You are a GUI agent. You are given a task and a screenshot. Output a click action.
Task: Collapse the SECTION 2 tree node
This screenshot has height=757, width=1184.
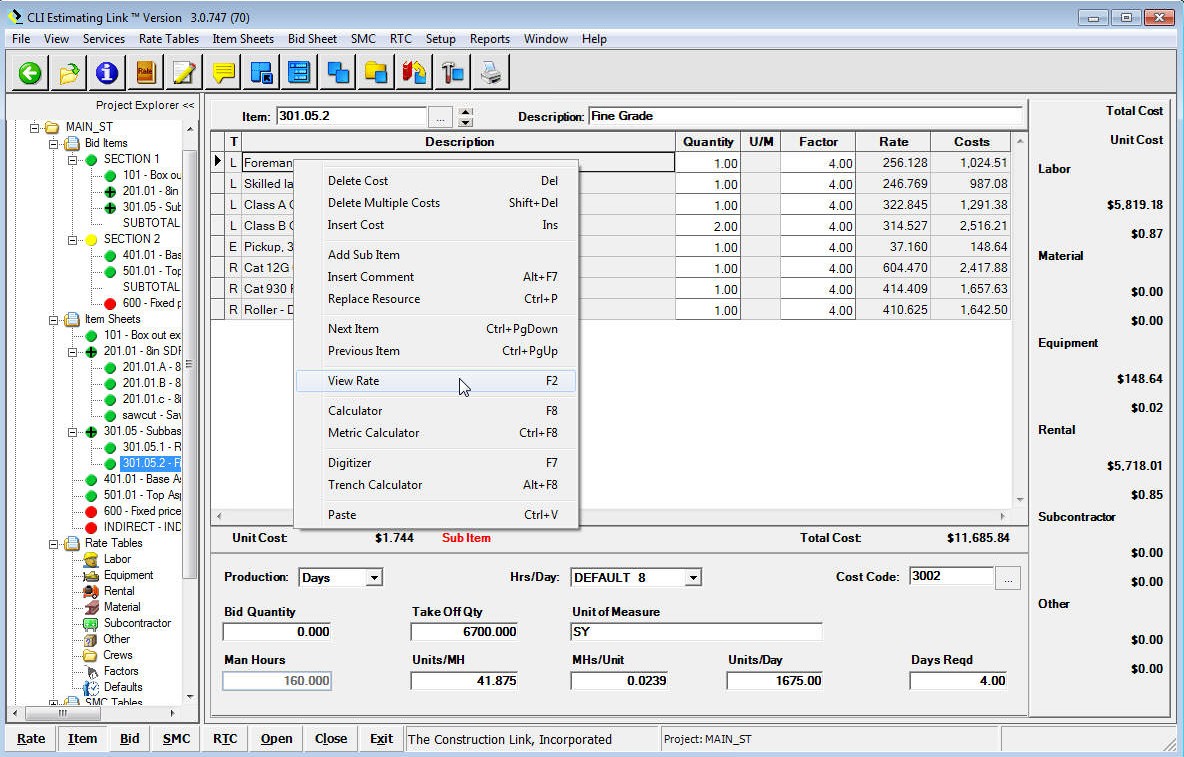(72, 239)
